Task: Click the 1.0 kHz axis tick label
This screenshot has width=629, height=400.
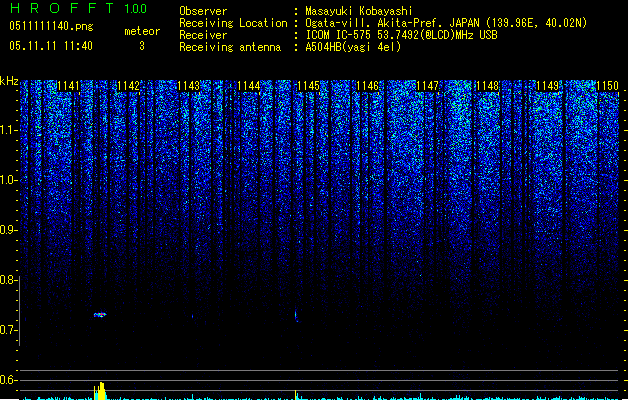Action: [x=8, y=180]
